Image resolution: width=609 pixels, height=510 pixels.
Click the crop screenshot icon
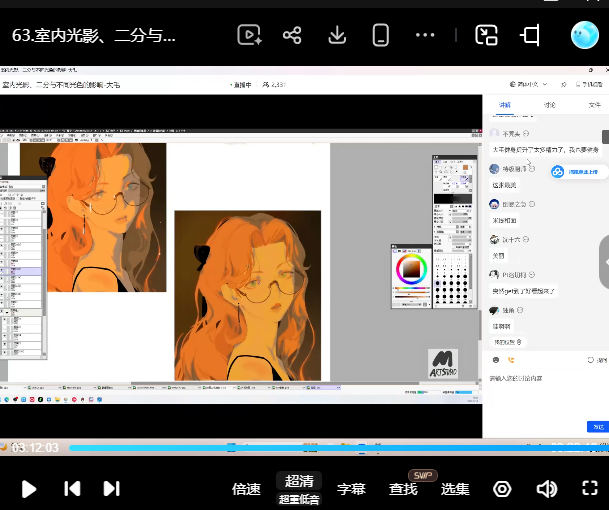tap(531, 35)
